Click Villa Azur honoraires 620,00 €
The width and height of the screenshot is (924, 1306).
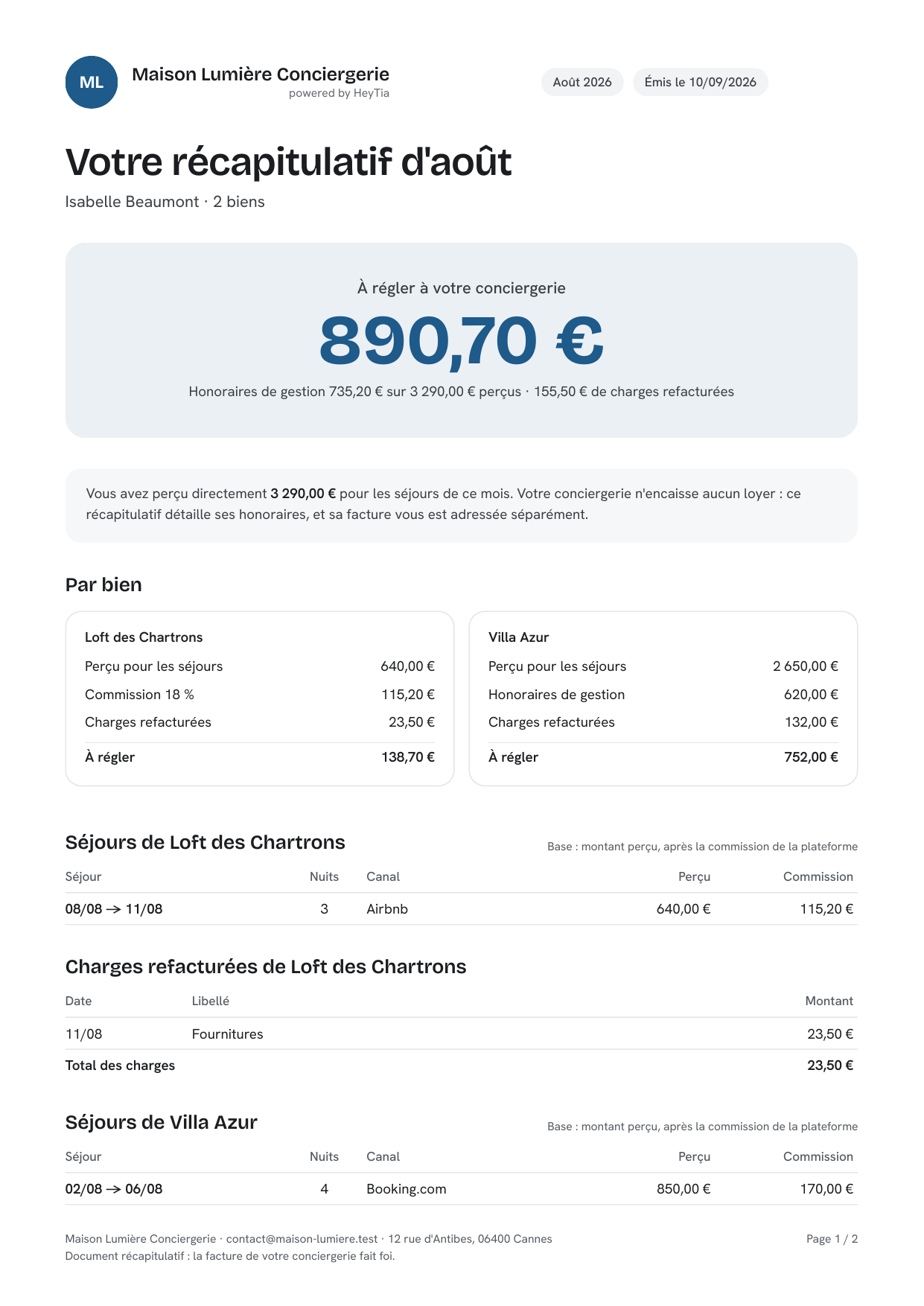811,695
